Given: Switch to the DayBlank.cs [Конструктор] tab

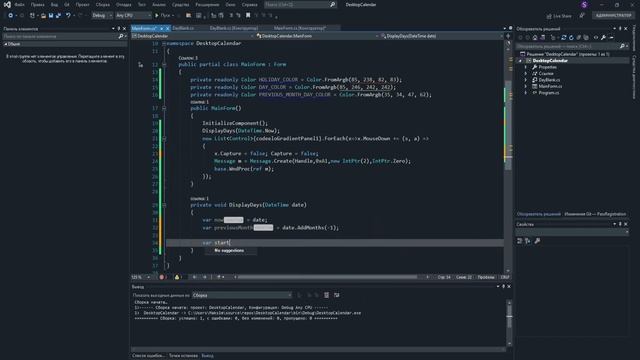Looking at the screenshot, I should [x=234, y=28].
